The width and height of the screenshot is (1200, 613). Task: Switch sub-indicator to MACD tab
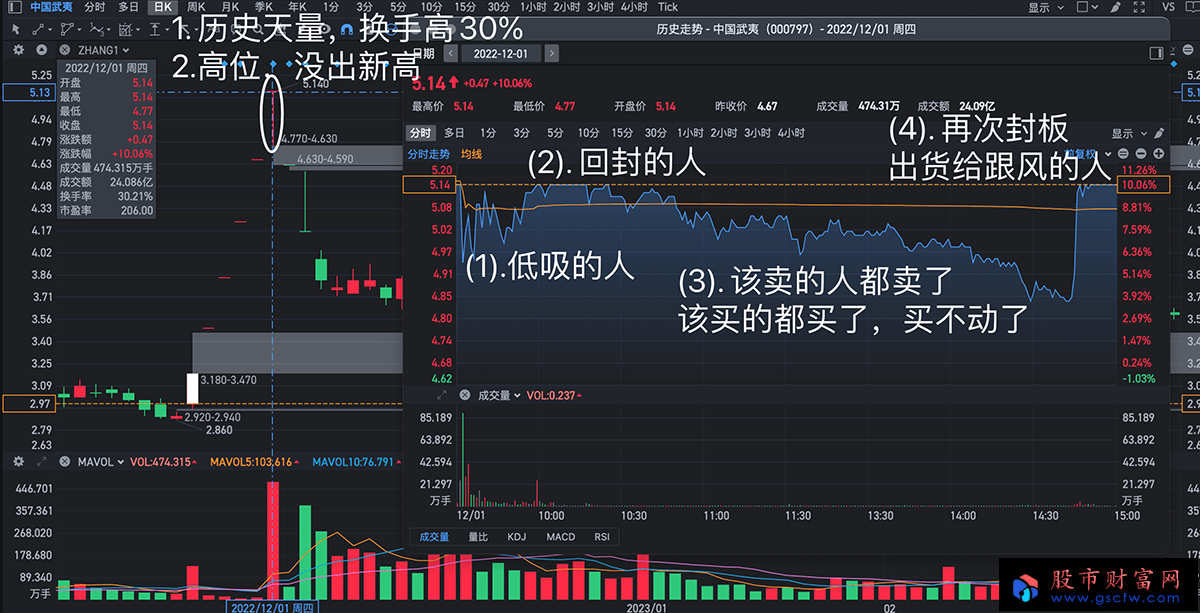click(x=560, y=537)
